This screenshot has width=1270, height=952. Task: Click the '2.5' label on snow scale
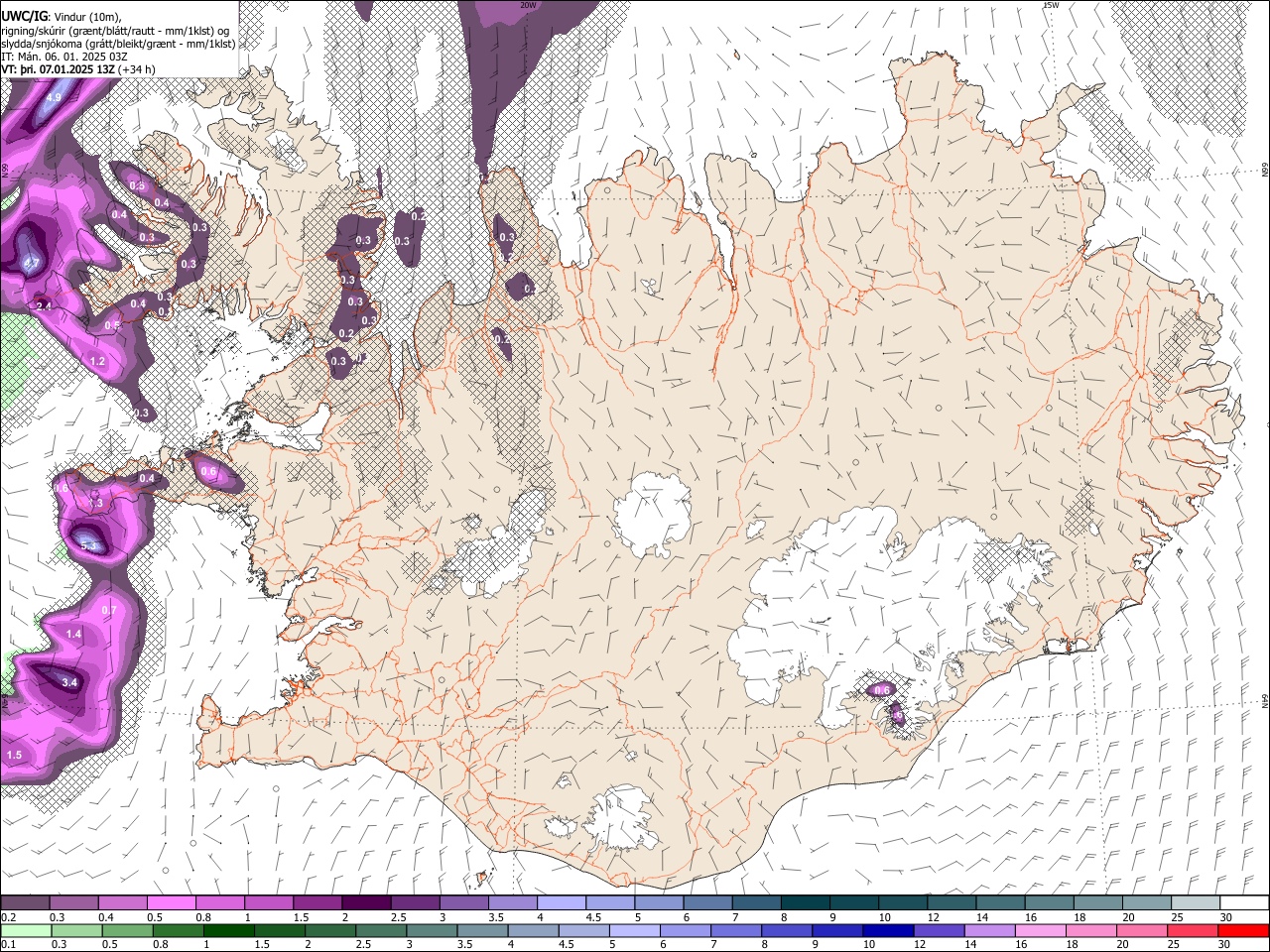pyautogui.click(x=397, y=917)
